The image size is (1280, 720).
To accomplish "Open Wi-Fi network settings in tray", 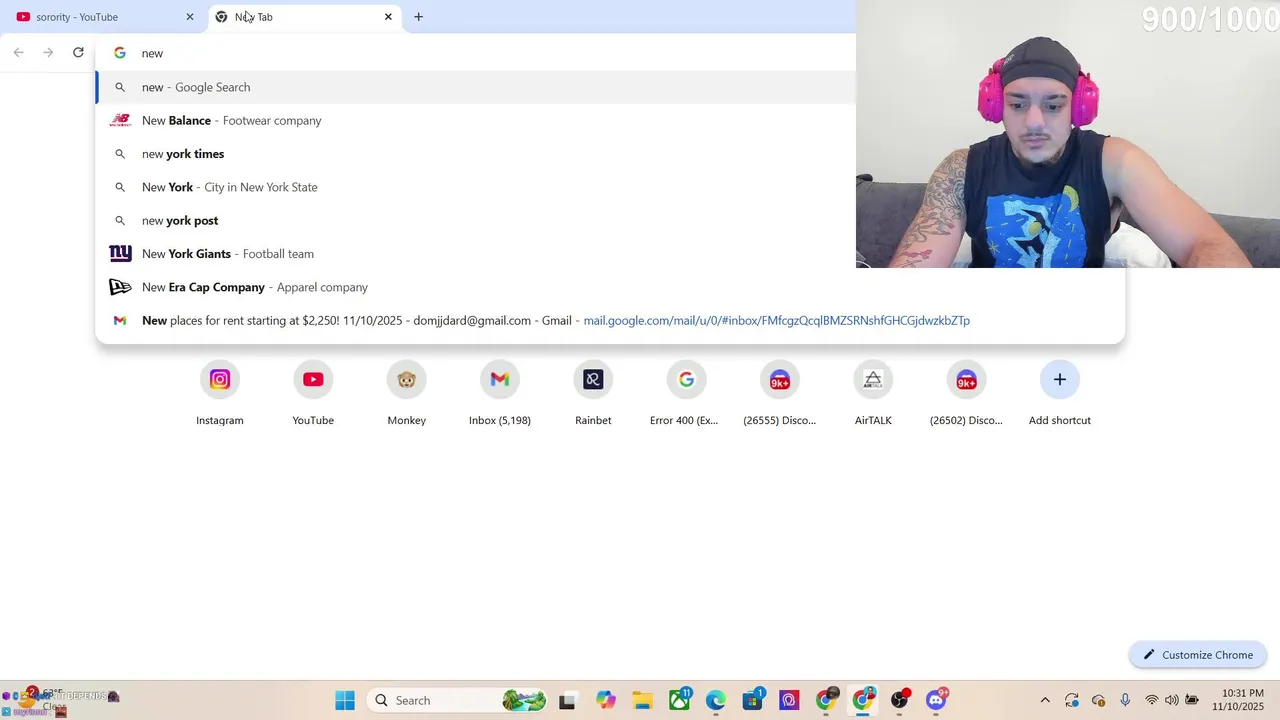I will click(x=1151, y=700).
